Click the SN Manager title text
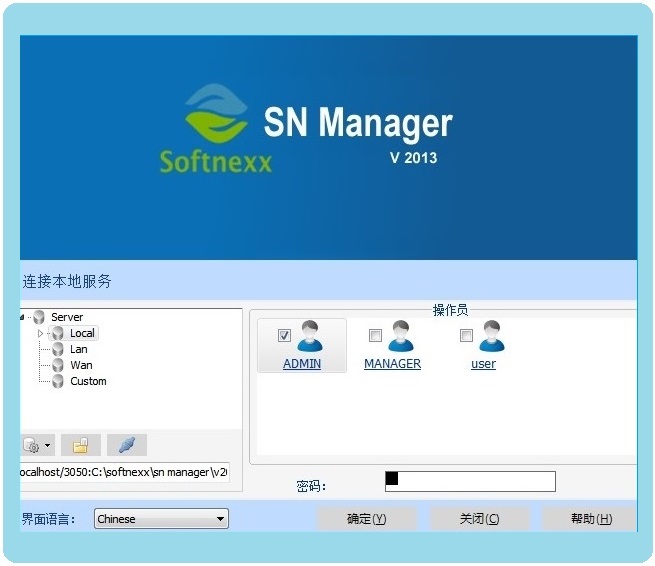Screen dimensions: 655x566 tap(358, 123)
